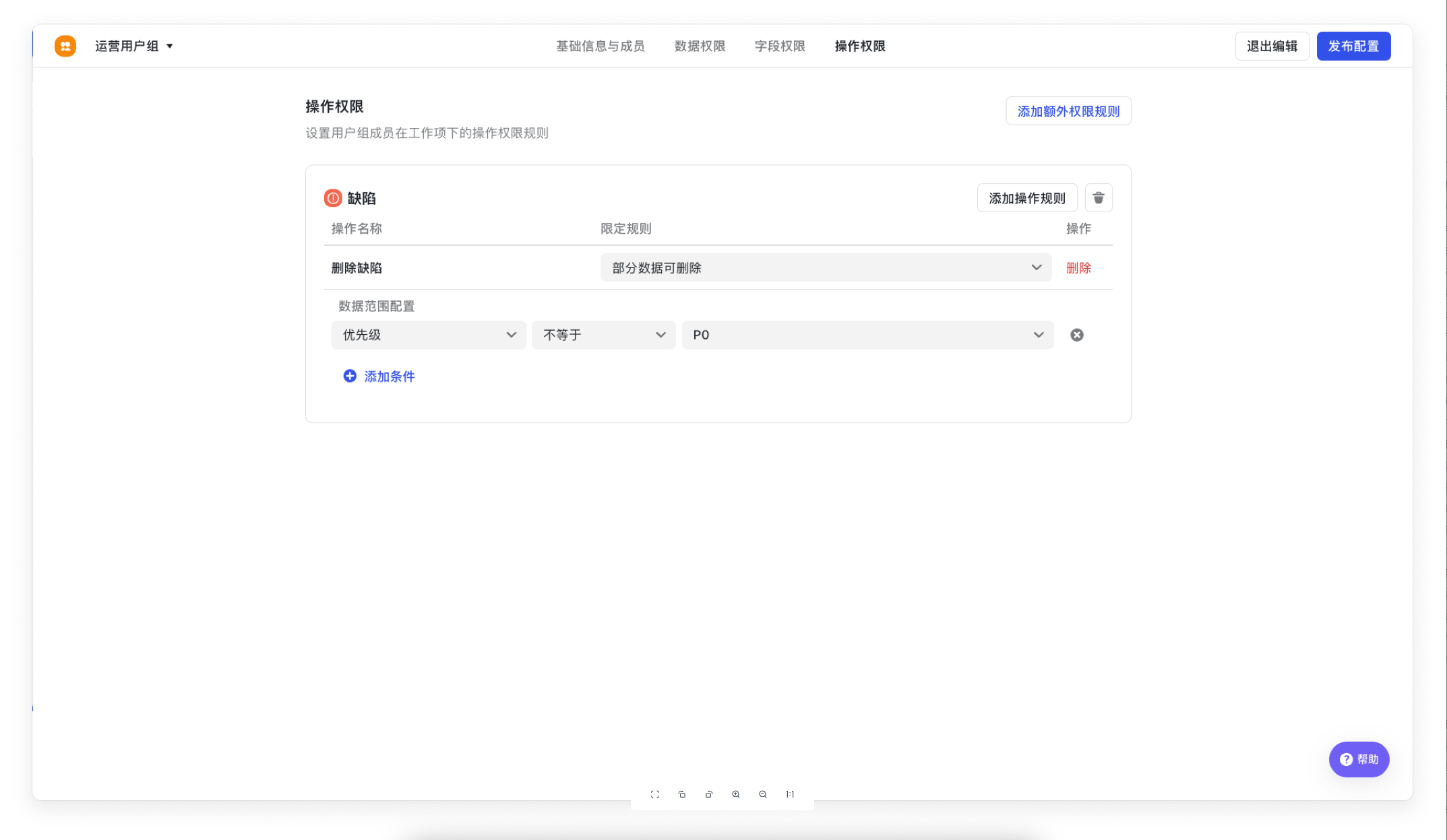This screenshot has height=840, width=1447.
Task: Switch to the 字段权限 tab
Action: click(780, 46)
